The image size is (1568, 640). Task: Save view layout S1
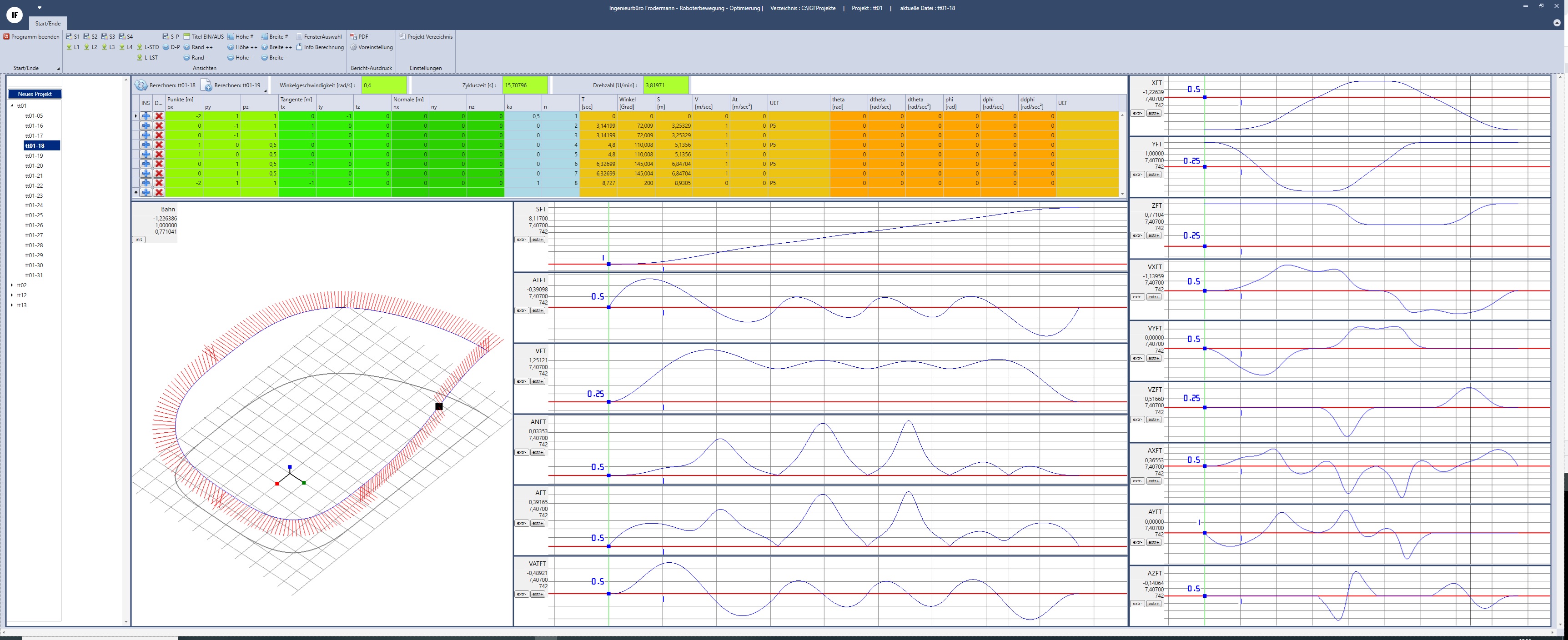point(73,36)
